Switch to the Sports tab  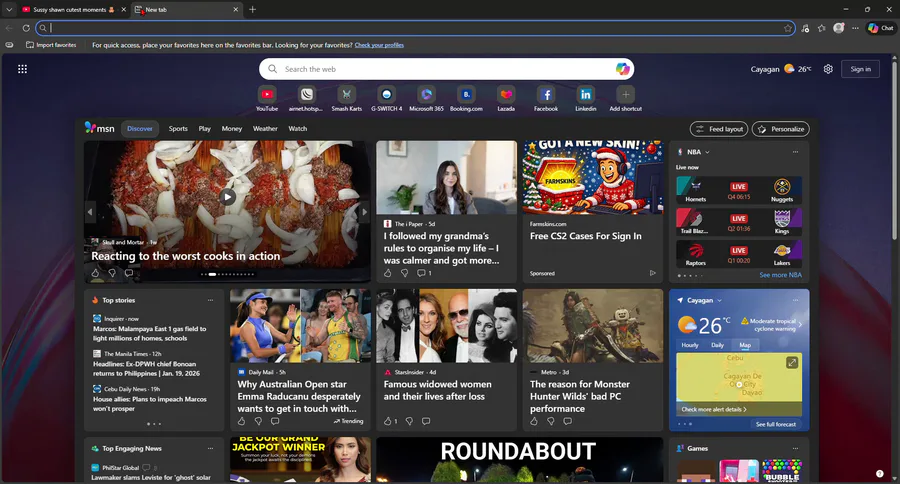tap(178, 129)
